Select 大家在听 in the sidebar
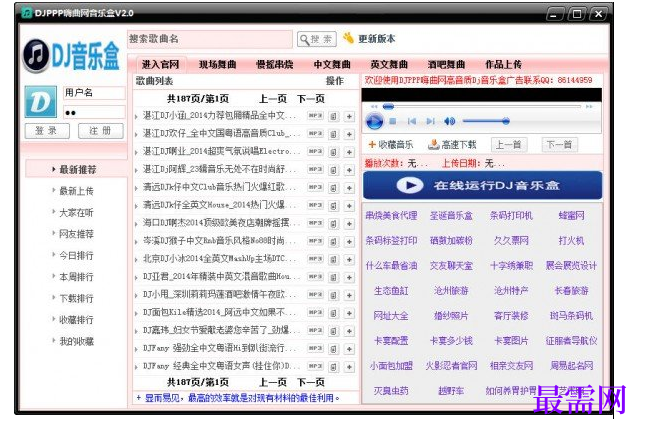The height and width of the screenshot is (431, 645). tap(77, 213)
